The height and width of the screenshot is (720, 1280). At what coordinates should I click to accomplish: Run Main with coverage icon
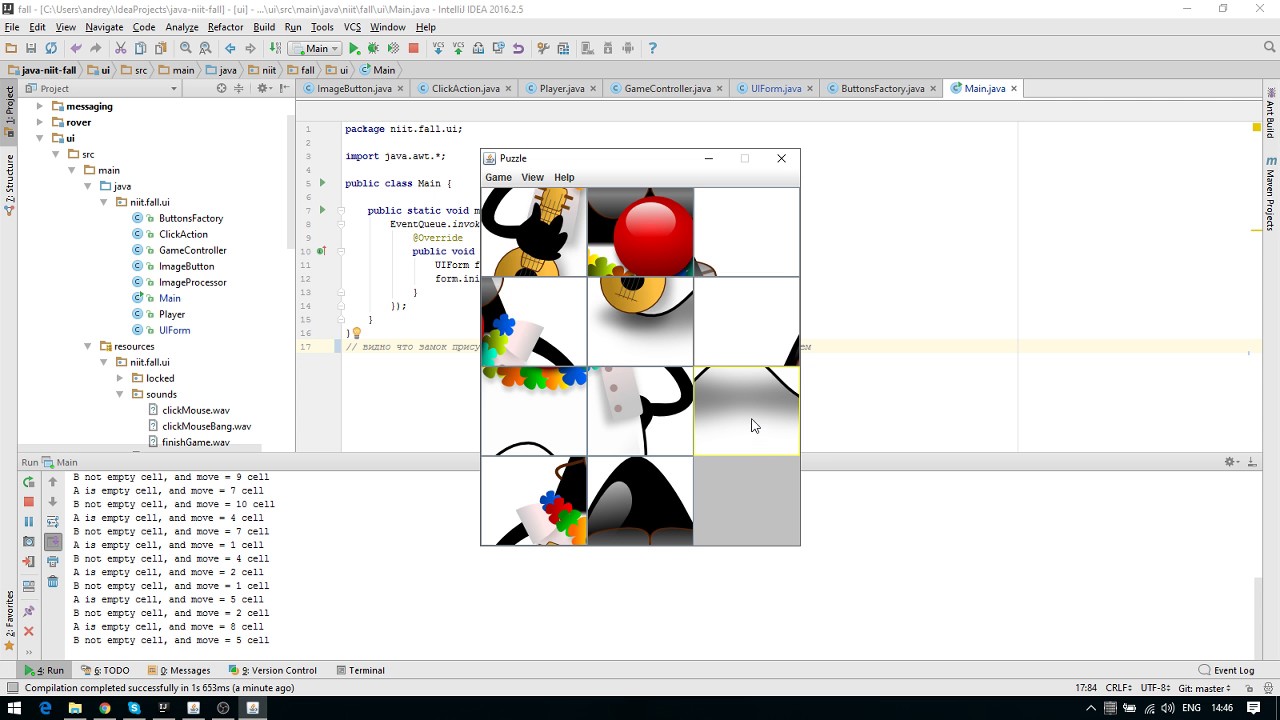[x=394, y=48]
